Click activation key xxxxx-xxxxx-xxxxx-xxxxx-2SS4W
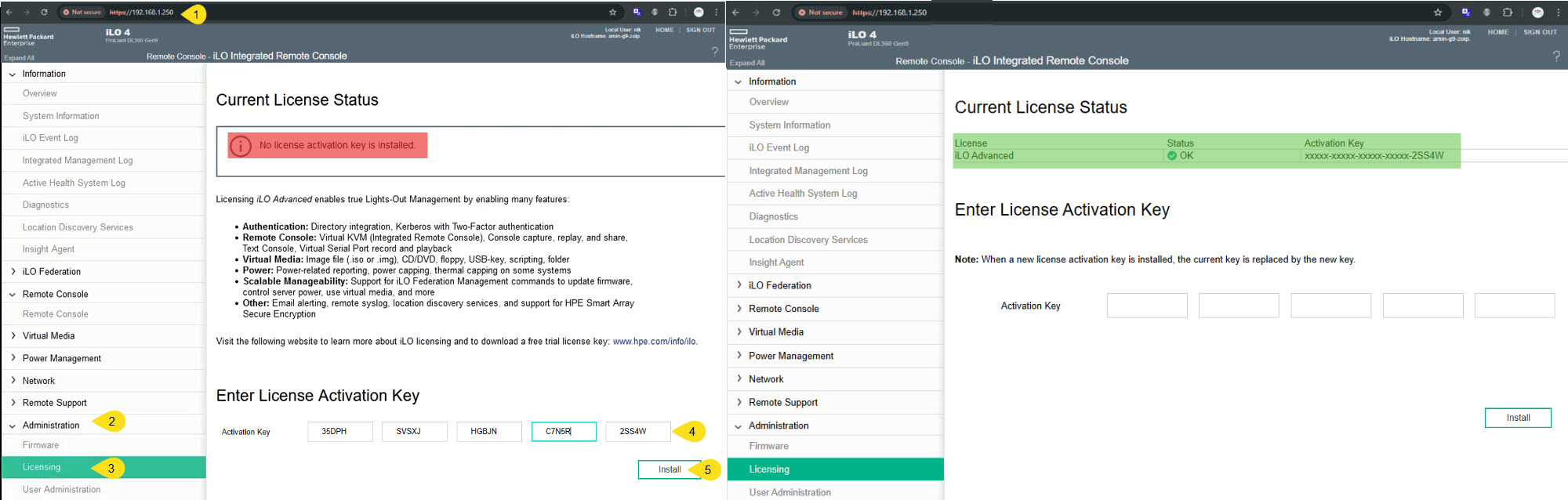Screen dimensions: 1568x500 pos(1374,156)
